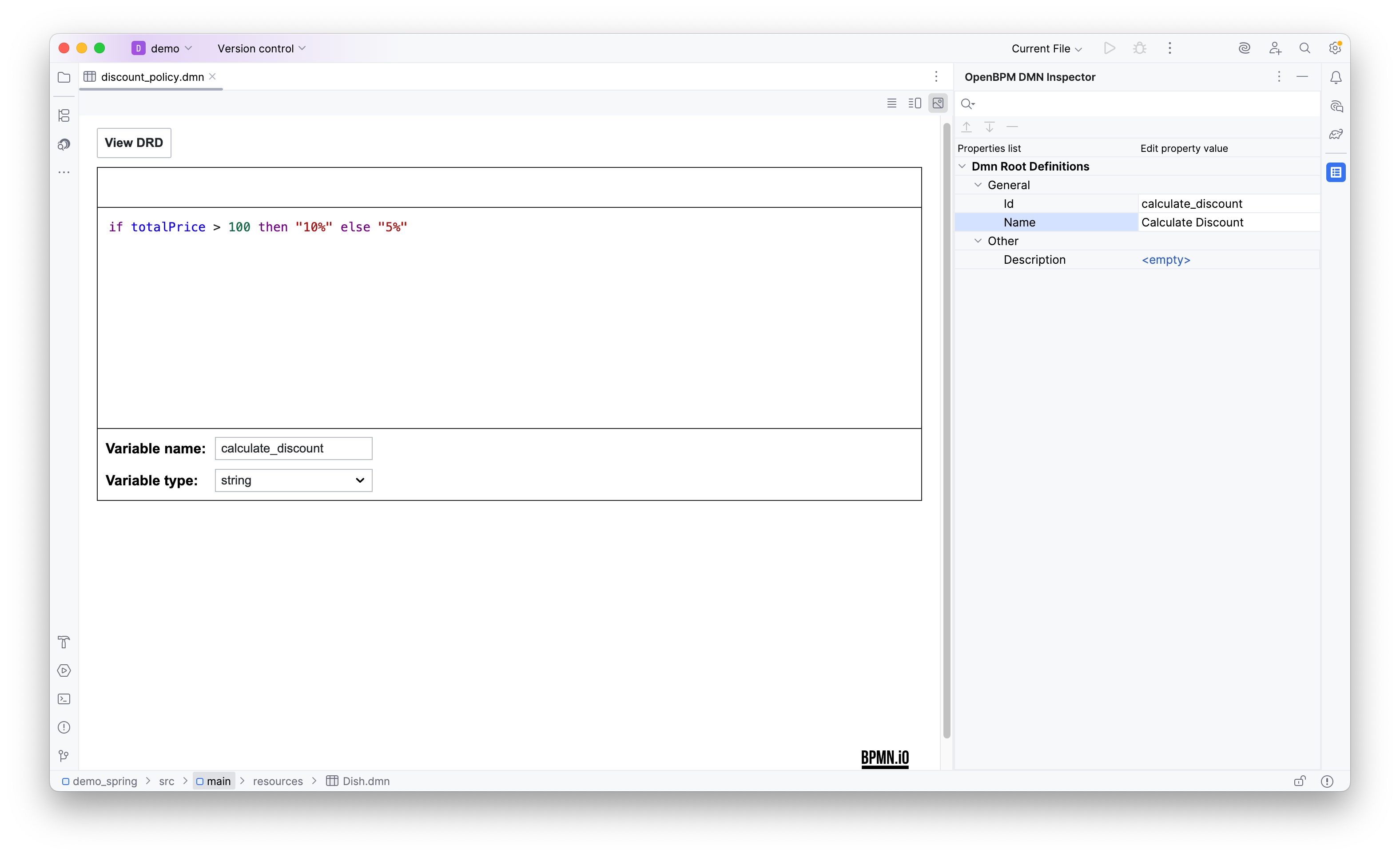Image resolution: width=1400 pixels, height=857 pixels.
Task: Open Search Everywhere magnifier
Action: click(1305, 48)
